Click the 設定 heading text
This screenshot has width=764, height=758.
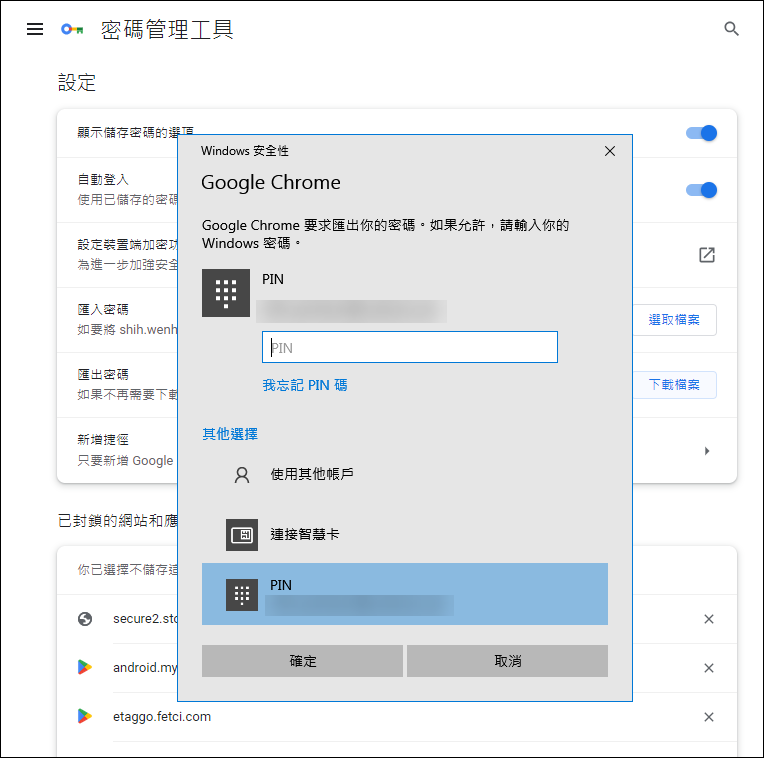[x=77, y=82]
